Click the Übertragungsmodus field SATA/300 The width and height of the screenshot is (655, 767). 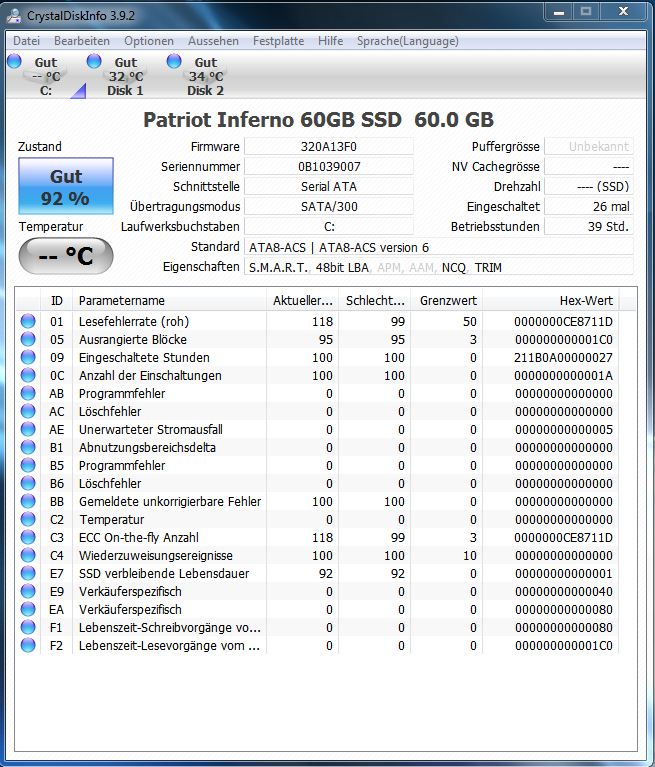coord(329,206)
